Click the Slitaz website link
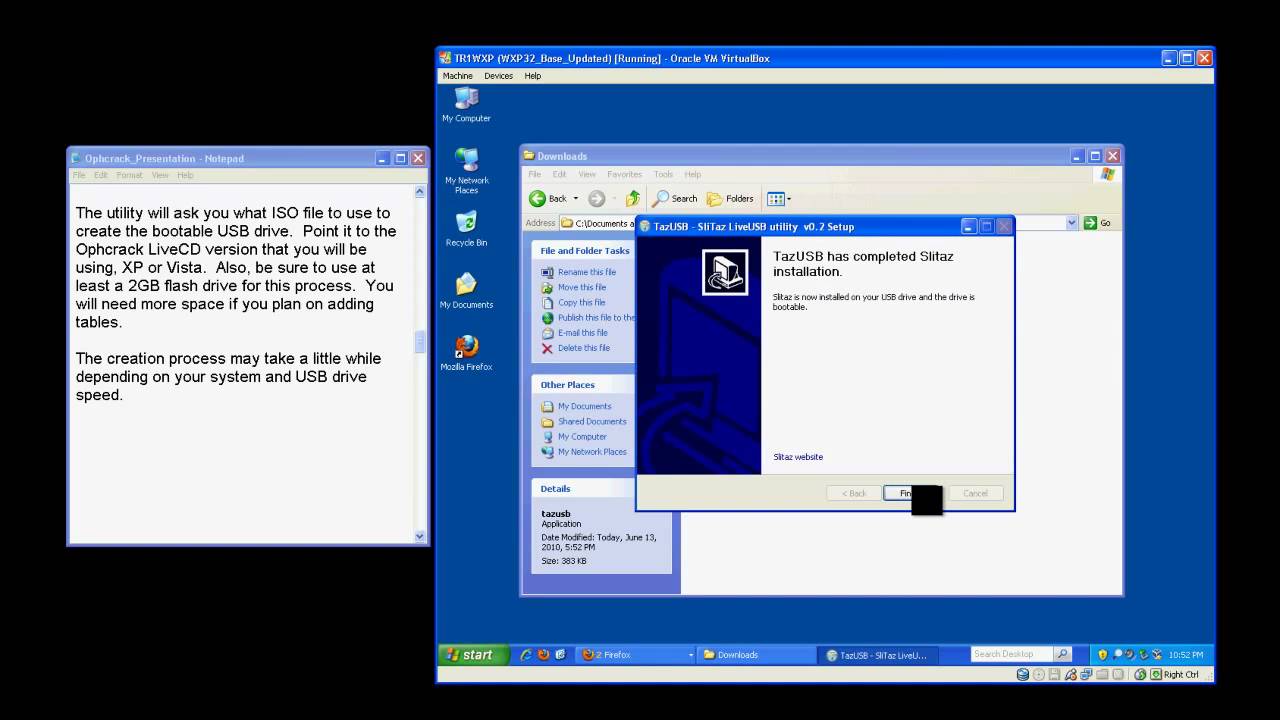Screen dimensions: 1280x720 798,457
